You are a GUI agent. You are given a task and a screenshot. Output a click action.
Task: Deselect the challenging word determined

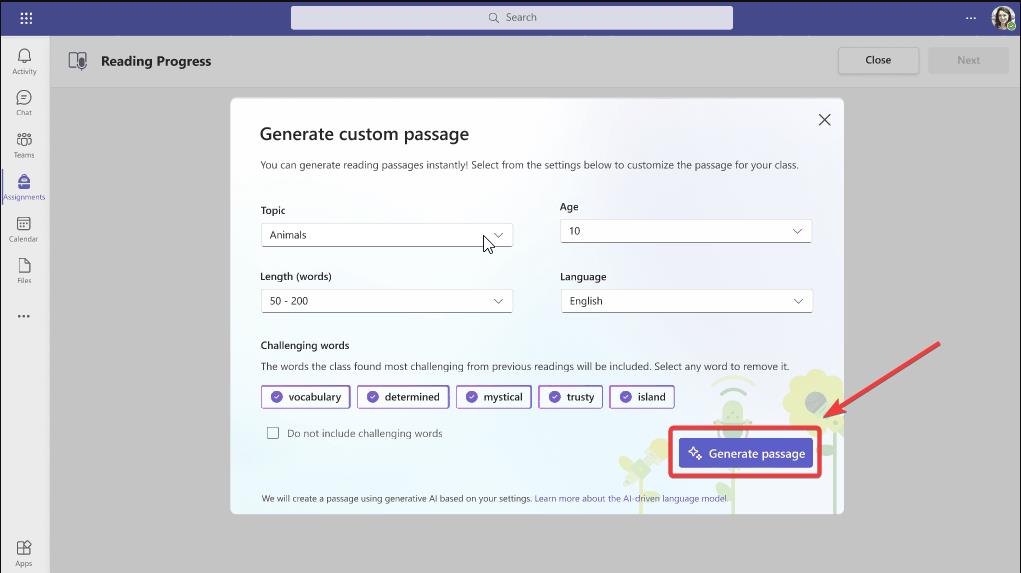pyautogui.click(x=403, y=397)
